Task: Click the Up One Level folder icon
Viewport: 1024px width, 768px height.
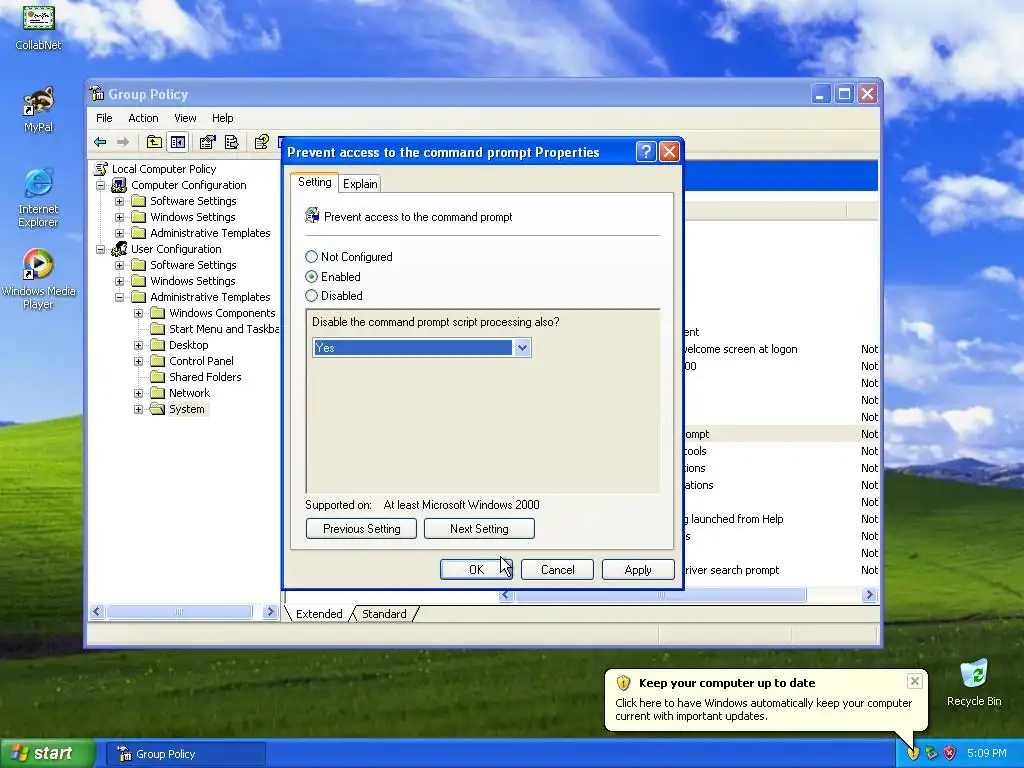Action: coord(154,142)
